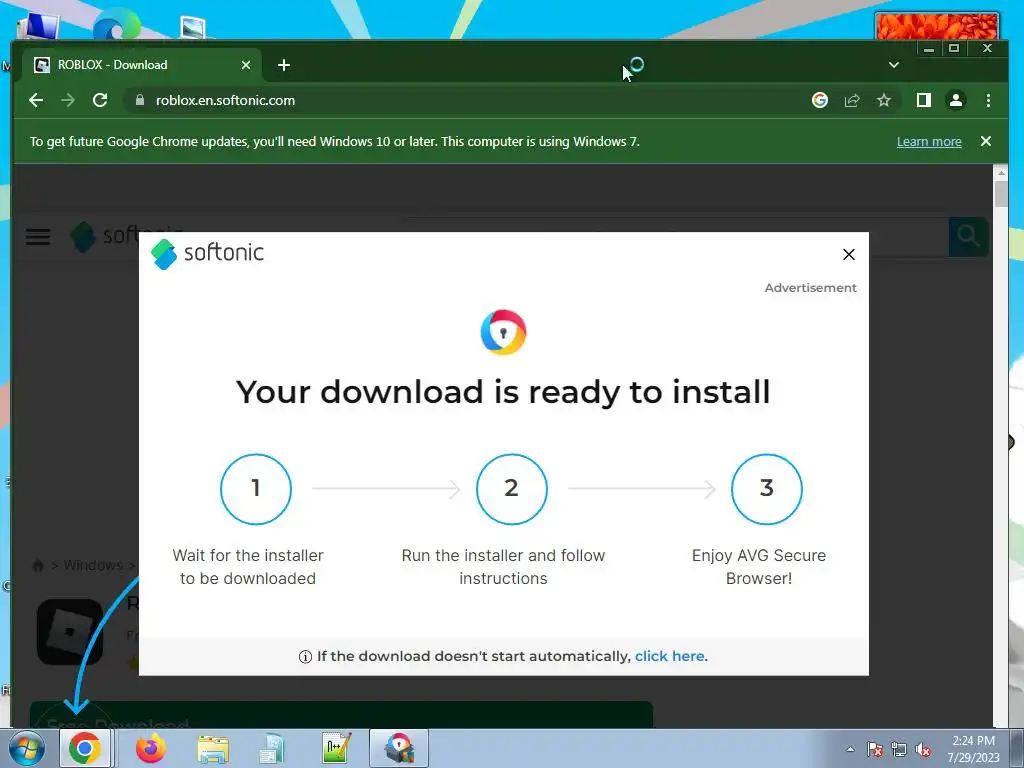The height and width of the screenshot is (768, 1024).
Task: Click the network tray icon
Action: click(x=899, y=749)
